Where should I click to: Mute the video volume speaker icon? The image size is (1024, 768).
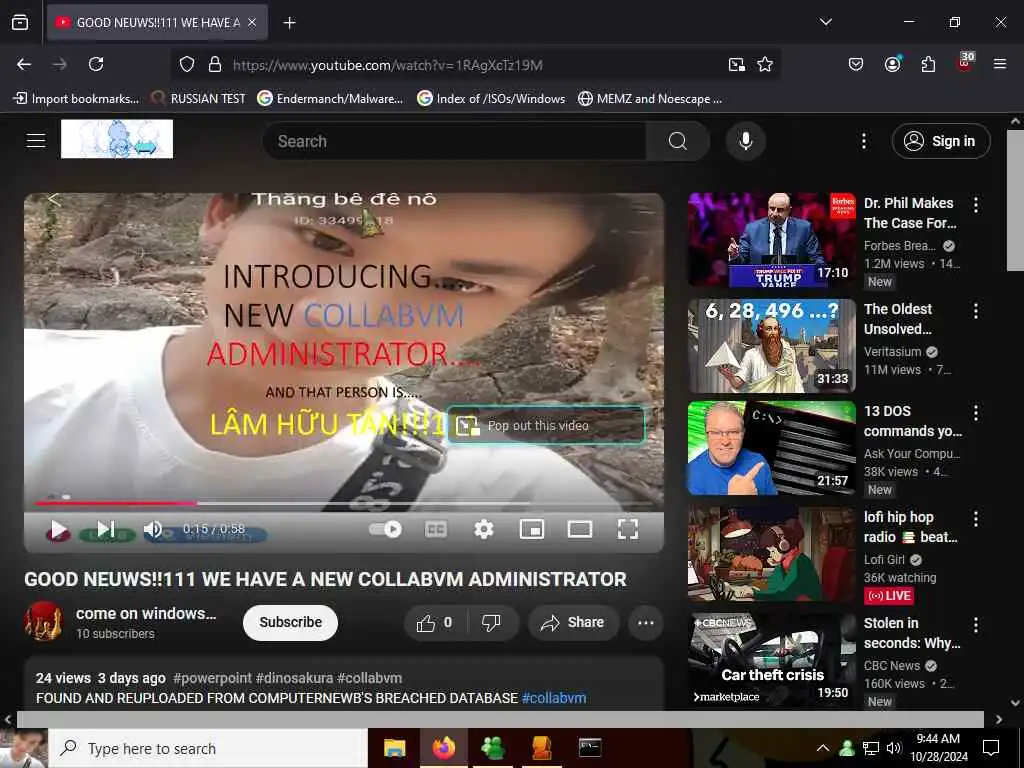(x=152, y=529)
